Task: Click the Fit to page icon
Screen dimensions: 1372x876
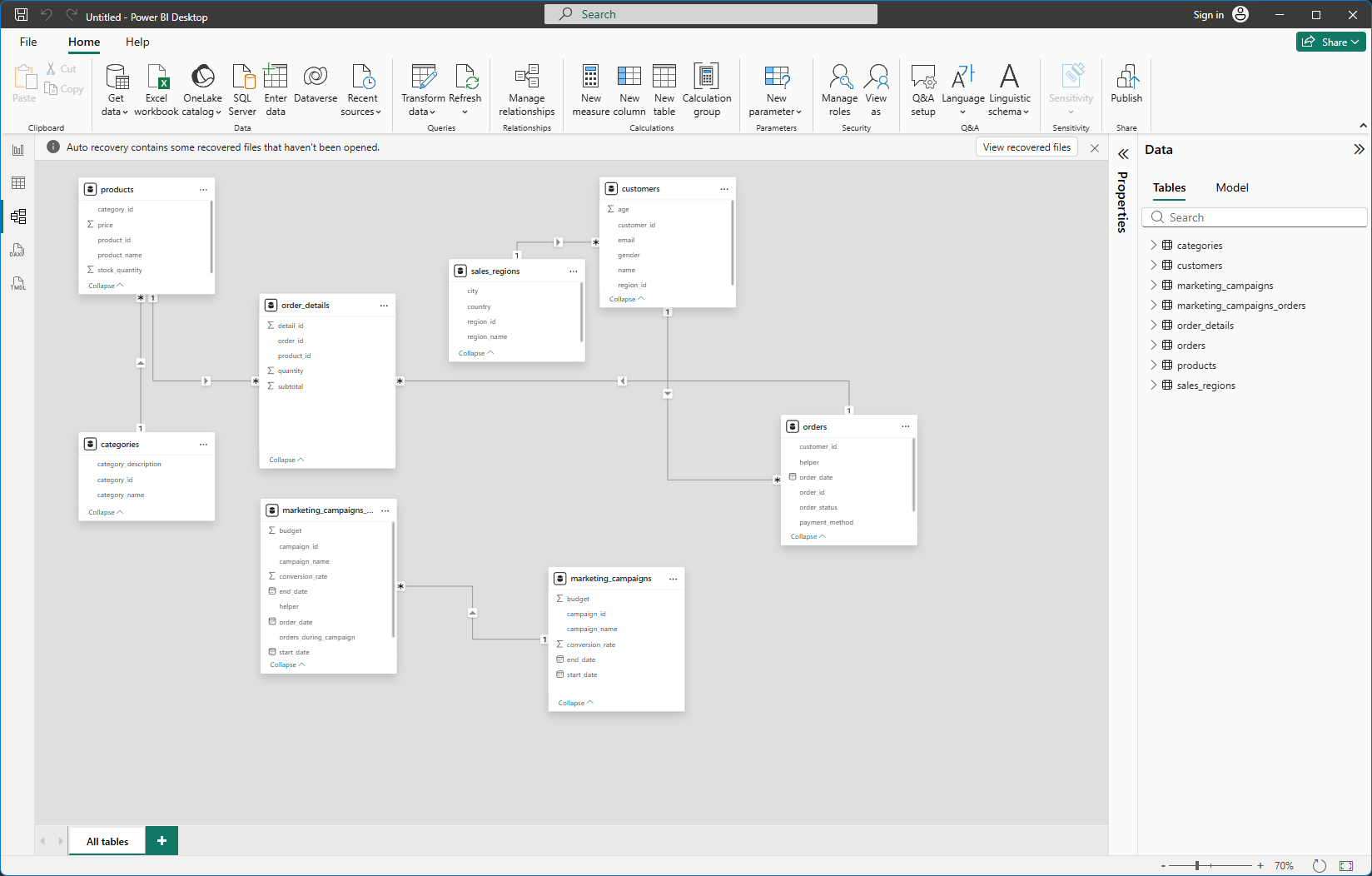Action: pyautogui.click(x=1346, y=866)
